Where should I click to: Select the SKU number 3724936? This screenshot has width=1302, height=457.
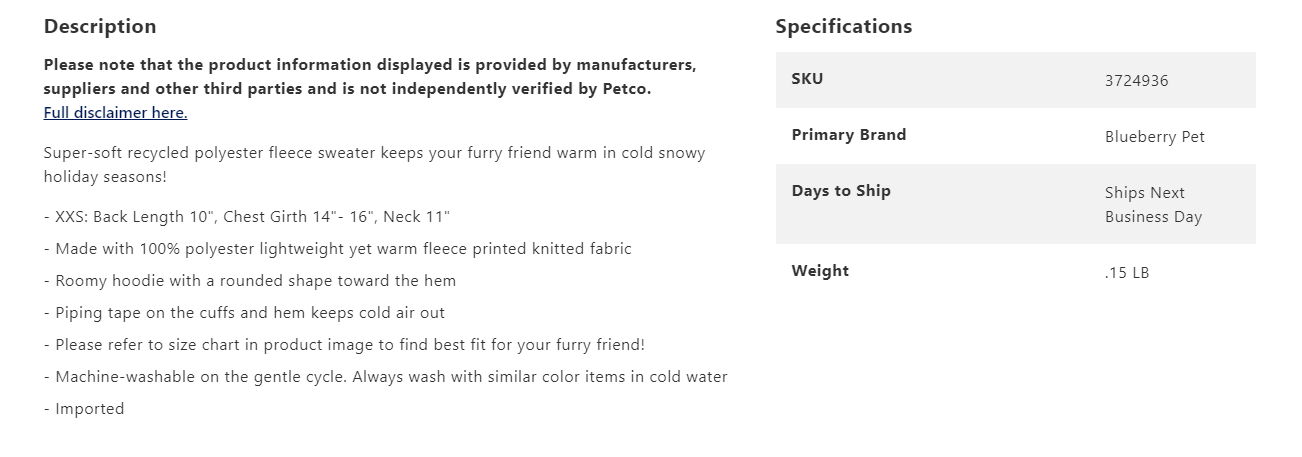point(1136,81)
